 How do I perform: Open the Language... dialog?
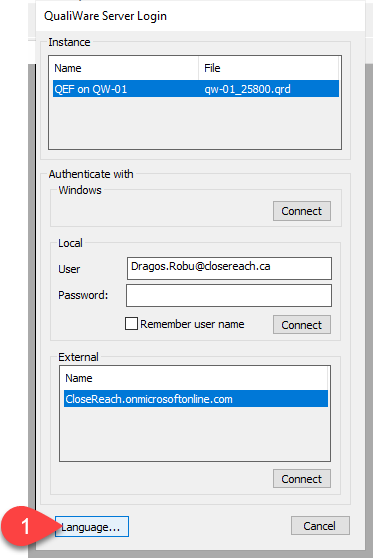click(x=92, y=527)
